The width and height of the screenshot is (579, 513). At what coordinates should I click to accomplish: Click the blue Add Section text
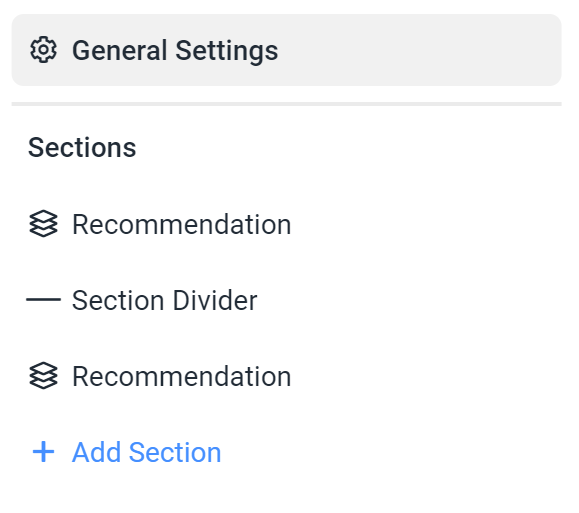click(147, 452)
